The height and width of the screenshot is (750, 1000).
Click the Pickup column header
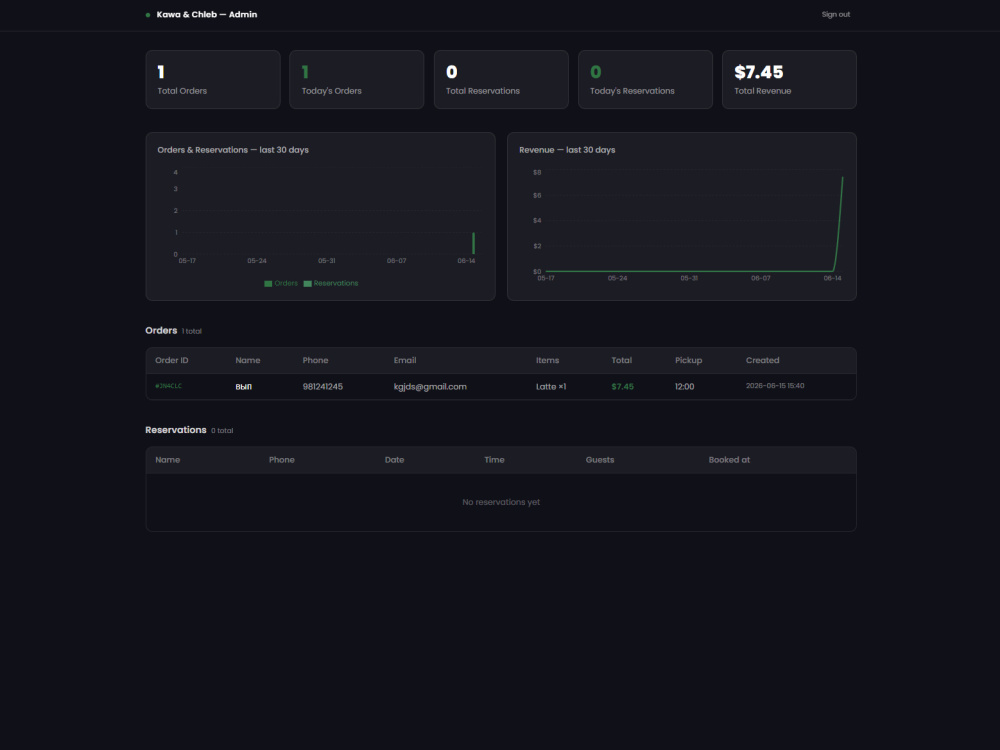[x=688, y=360]
